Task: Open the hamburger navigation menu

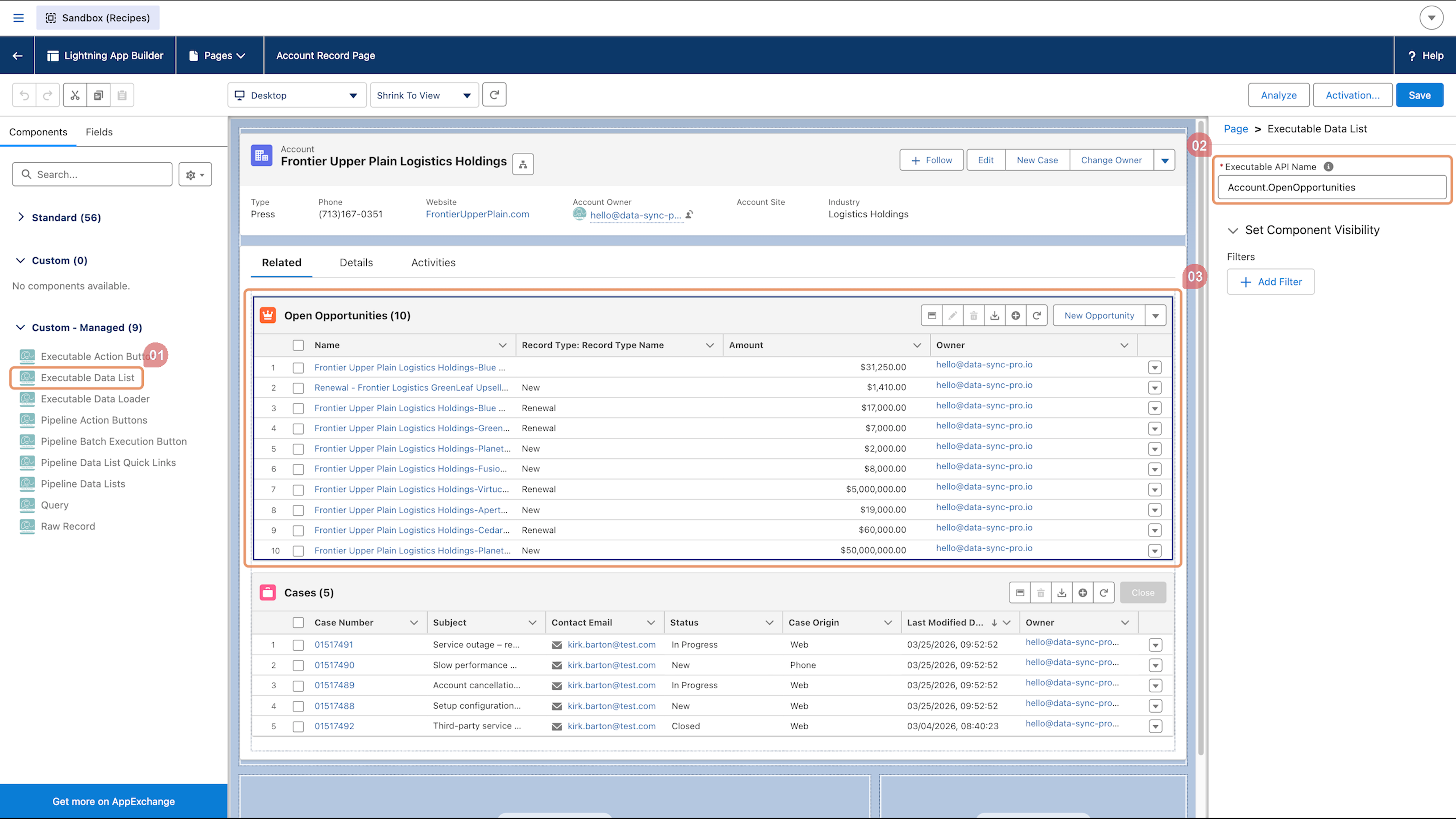Action: click(x=18, y=17)
